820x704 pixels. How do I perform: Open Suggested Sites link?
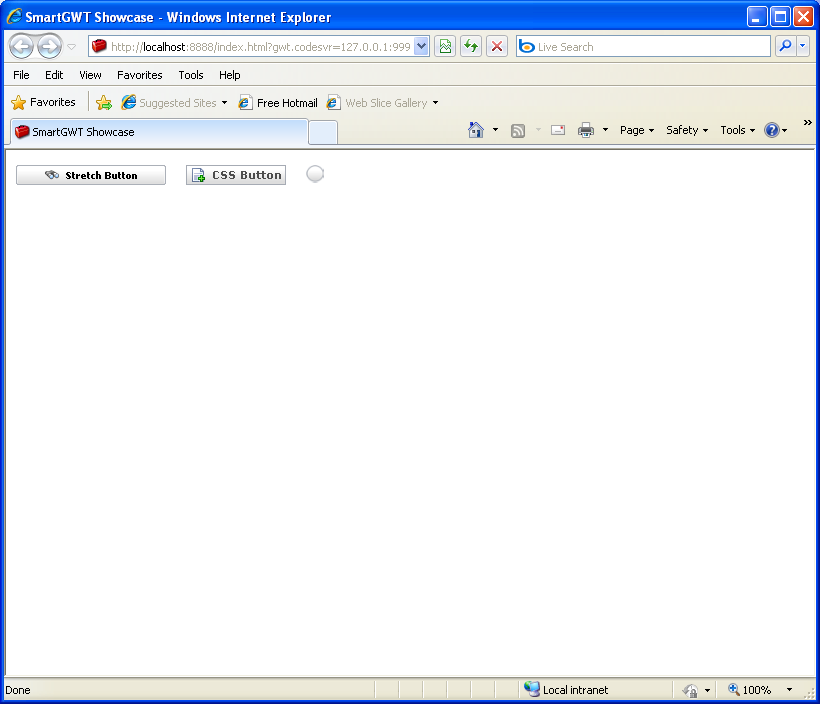174,103
